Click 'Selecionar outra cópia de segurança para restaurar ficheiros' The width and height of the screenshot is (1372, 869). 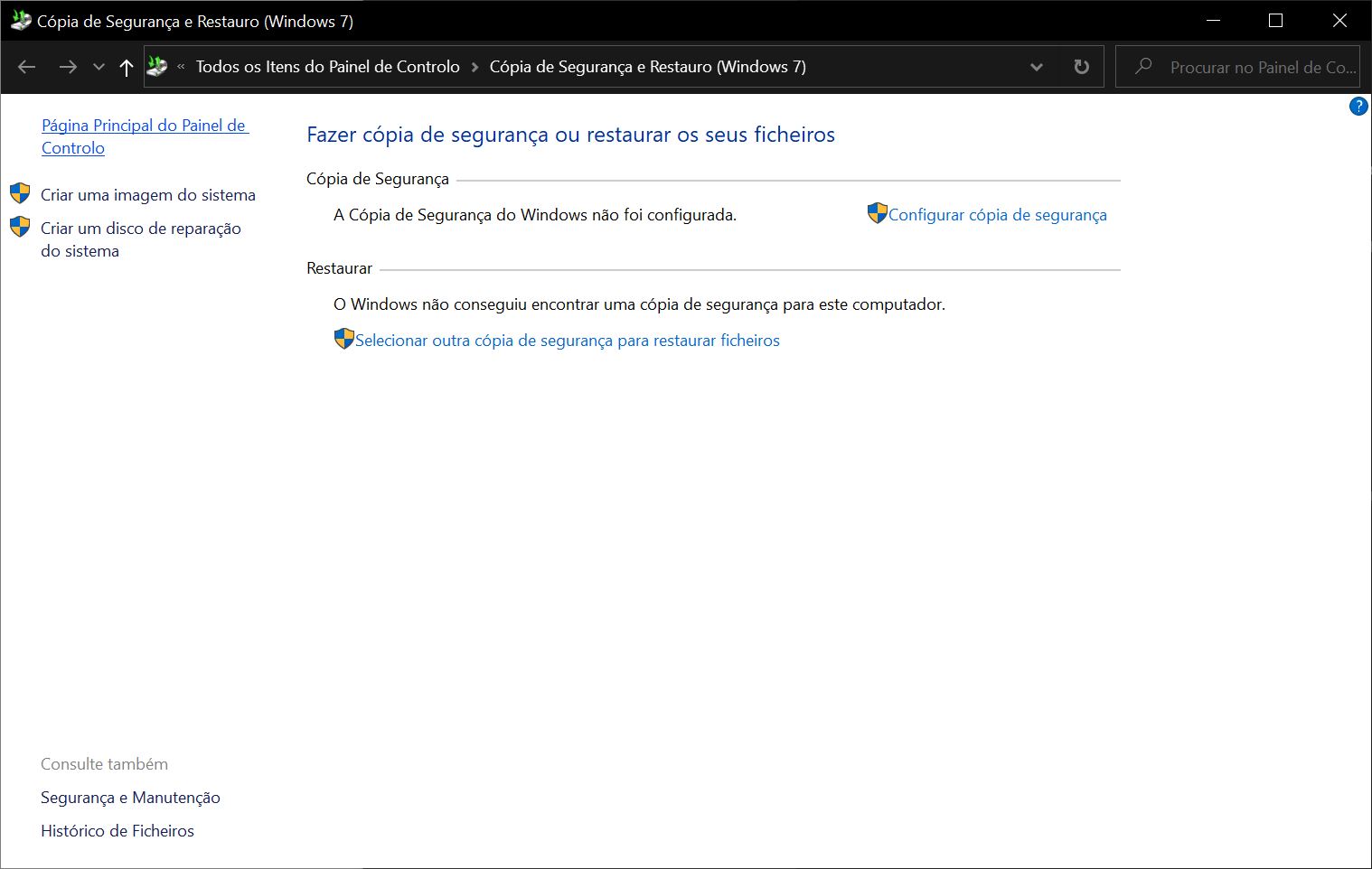(568, 341)
